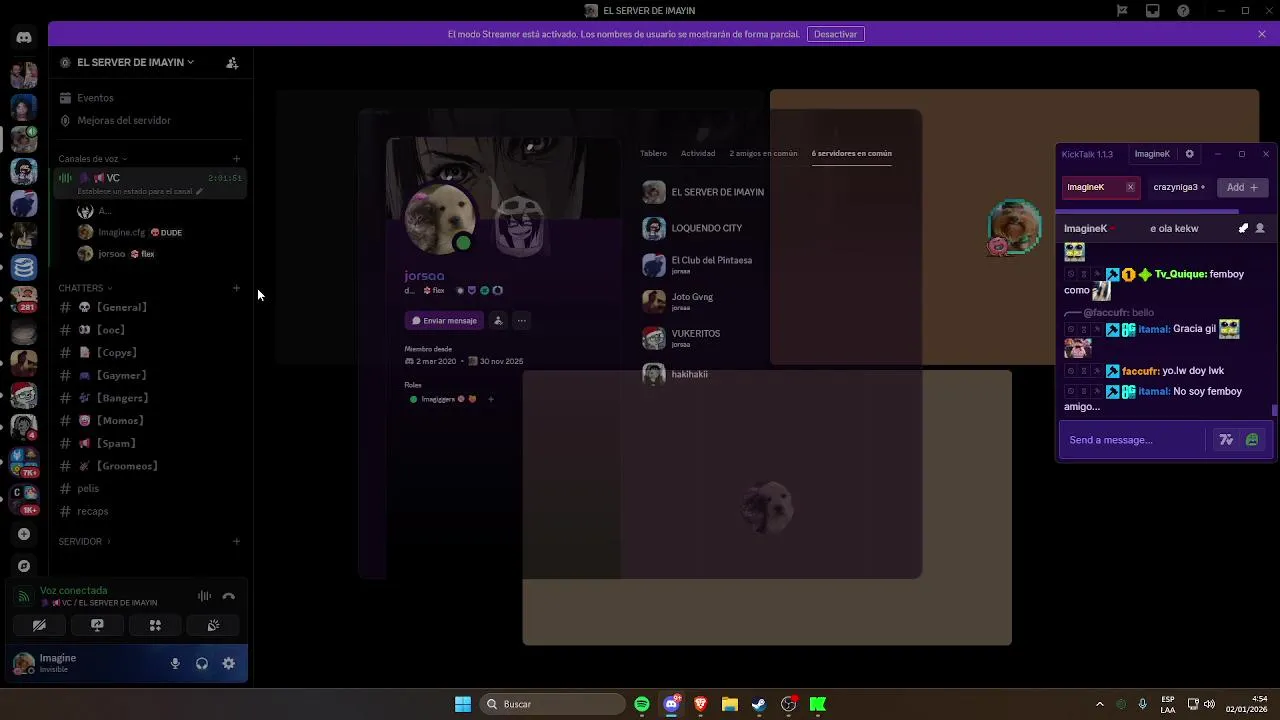Open the [Spam] text channel
The image size is (1280, 720).
pyautogui.click(x=150, y=443)
